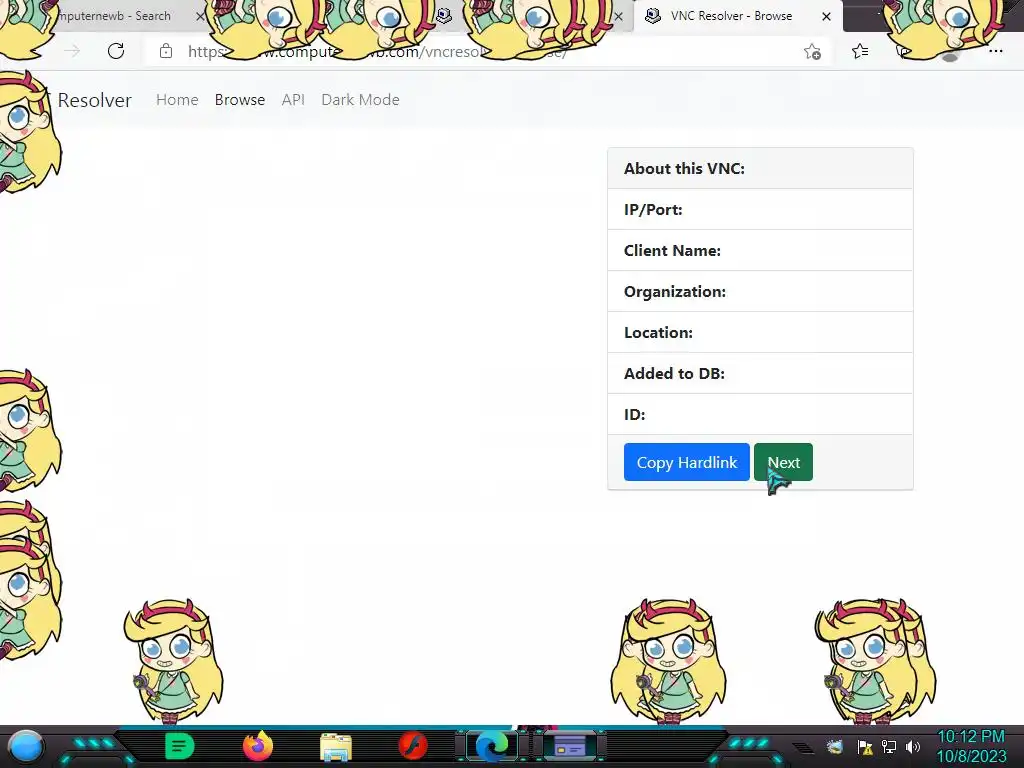The height and width of the screenshot is (768, 1024).
Task: Go to the Home nav link
Action: tap(177, 100)
